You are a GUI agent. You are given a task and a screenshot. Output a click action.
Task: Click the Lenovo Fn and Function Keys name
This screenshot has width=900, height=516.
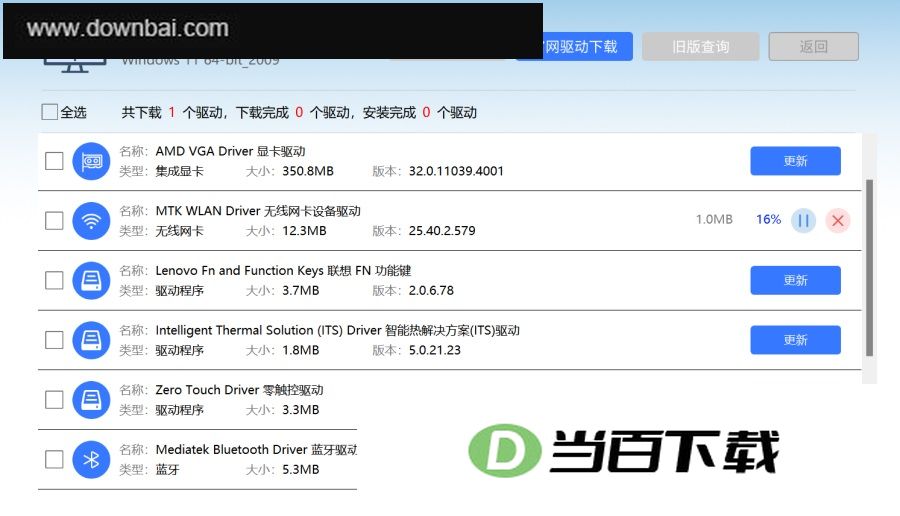point(284,271)
